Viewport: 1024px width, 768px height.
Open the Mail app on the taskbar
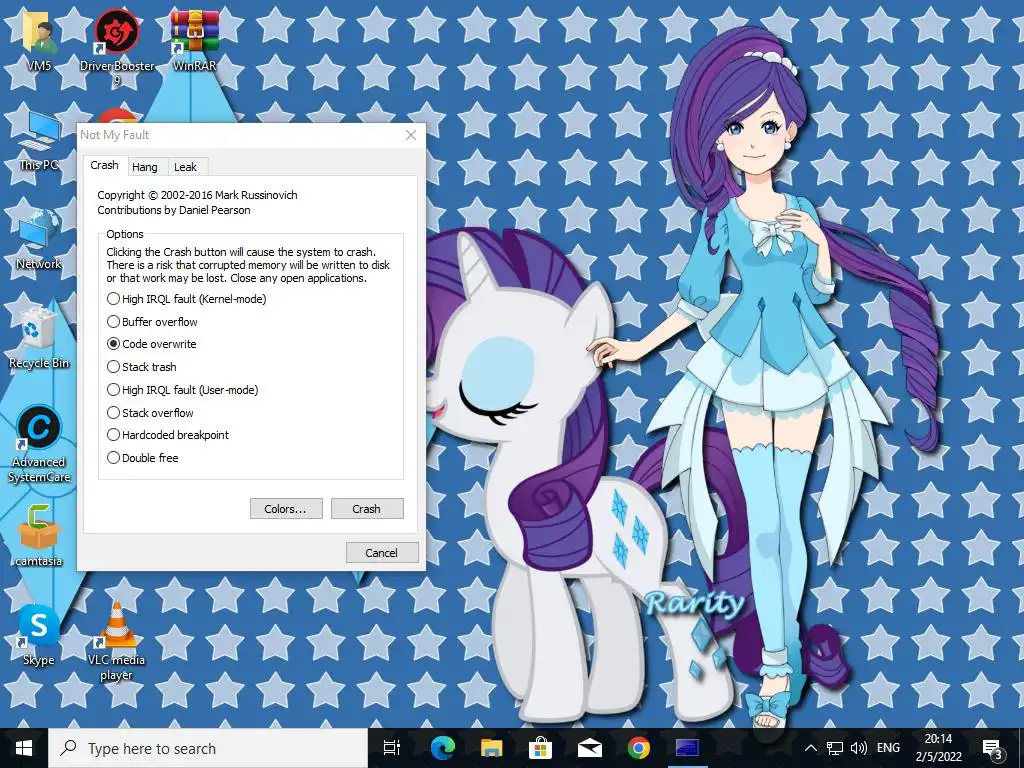tap(590, 748)
